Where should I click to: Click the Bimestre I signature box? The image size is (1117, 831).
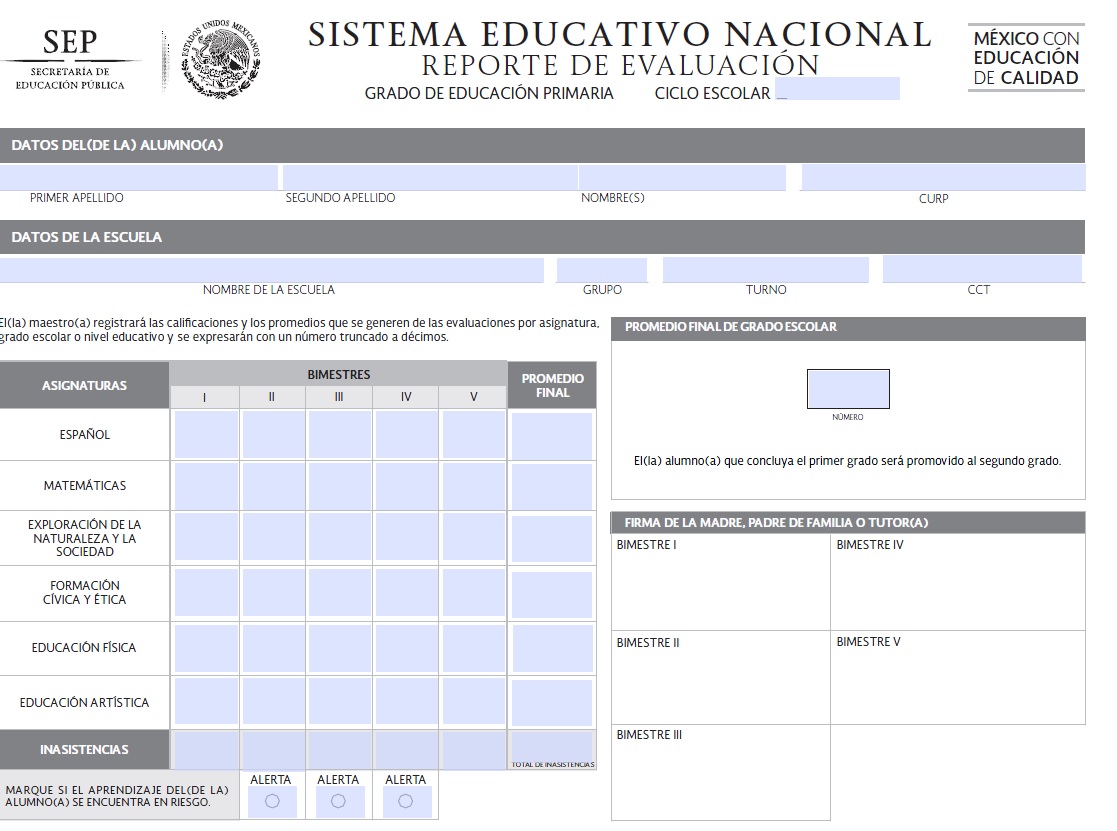tap(721, 582)
